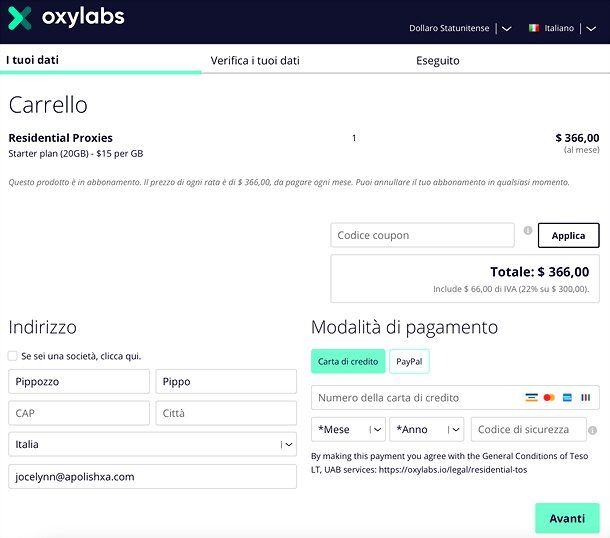Expand the Anno expiry year dropdown
This screenshot has height=538, width=610.
coord(426,429)
